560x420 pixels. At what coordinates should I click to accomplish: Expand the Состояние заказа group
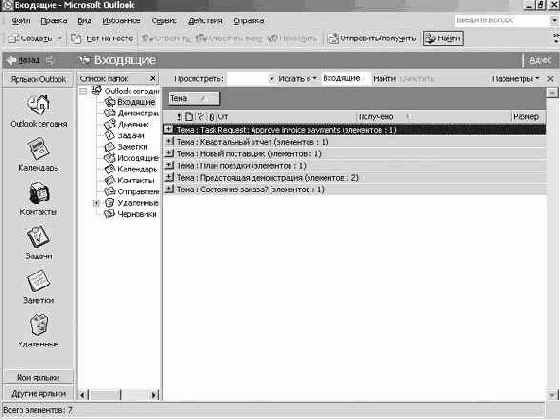pos(169,189)
